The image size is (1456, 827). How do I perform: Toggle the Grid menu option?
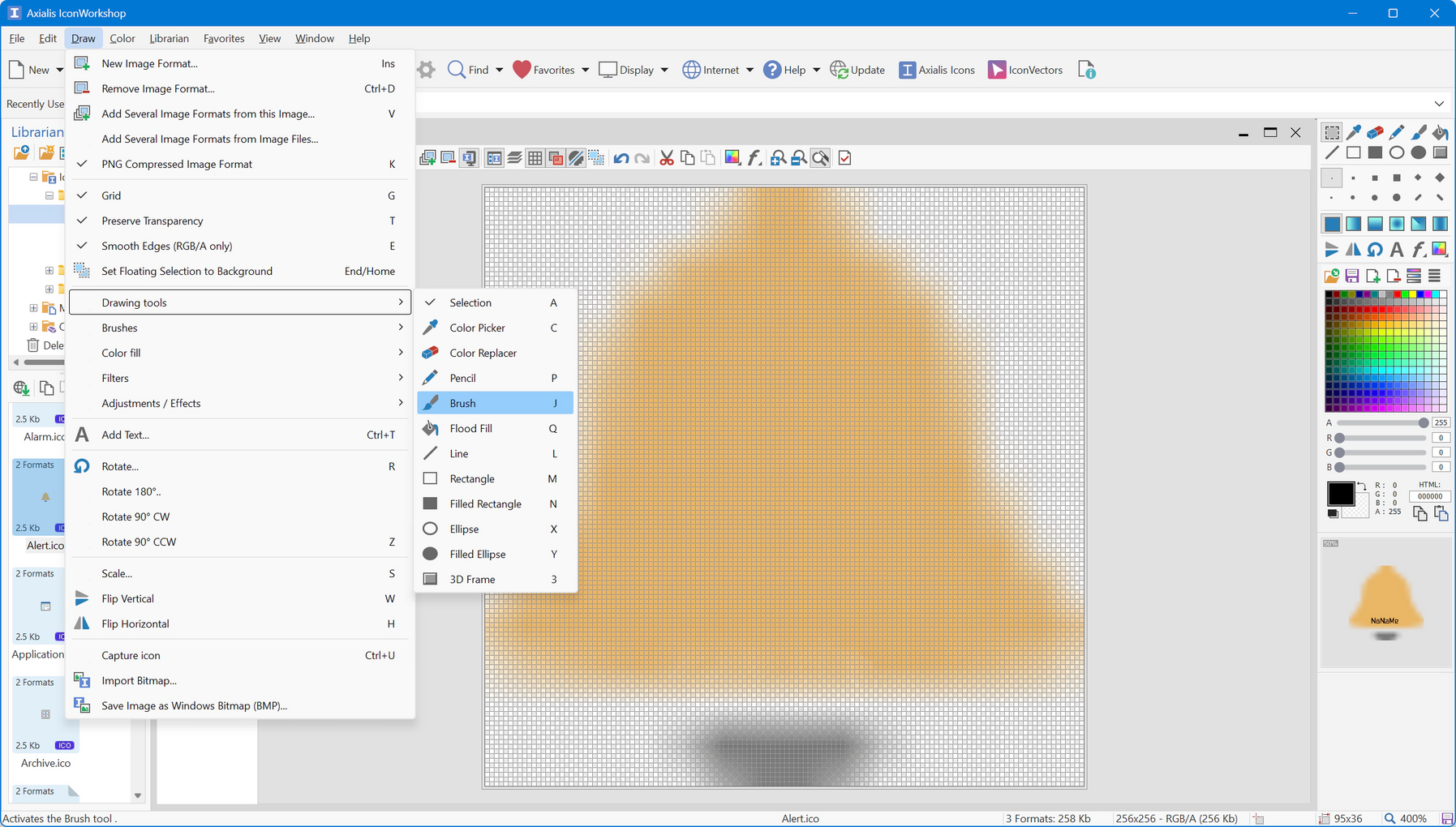pos(240,195)
